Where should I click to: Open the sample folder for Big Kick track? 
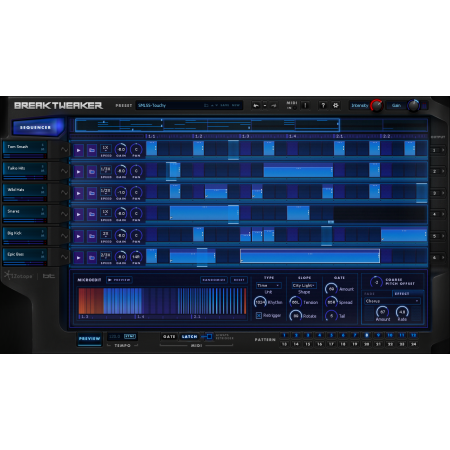pyautogui.click(x=92, y=236)
